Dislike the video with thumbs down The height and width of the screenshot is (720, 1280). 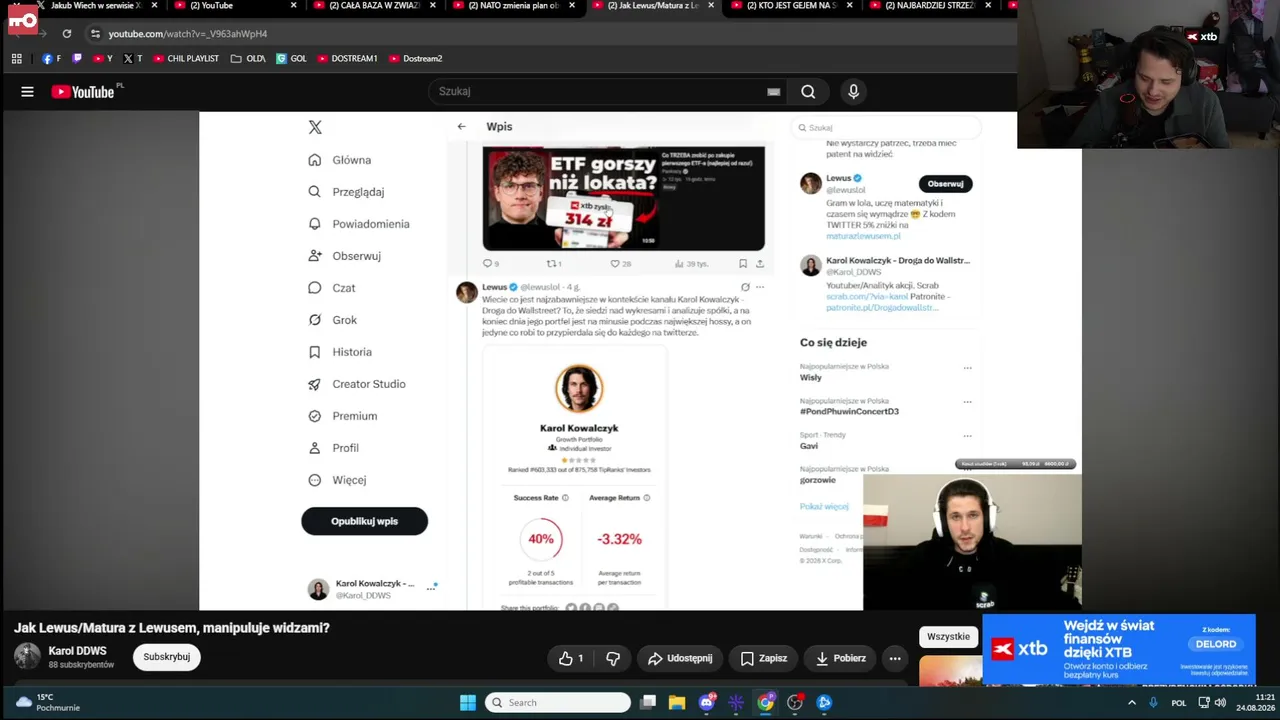(x=613, y=658)
